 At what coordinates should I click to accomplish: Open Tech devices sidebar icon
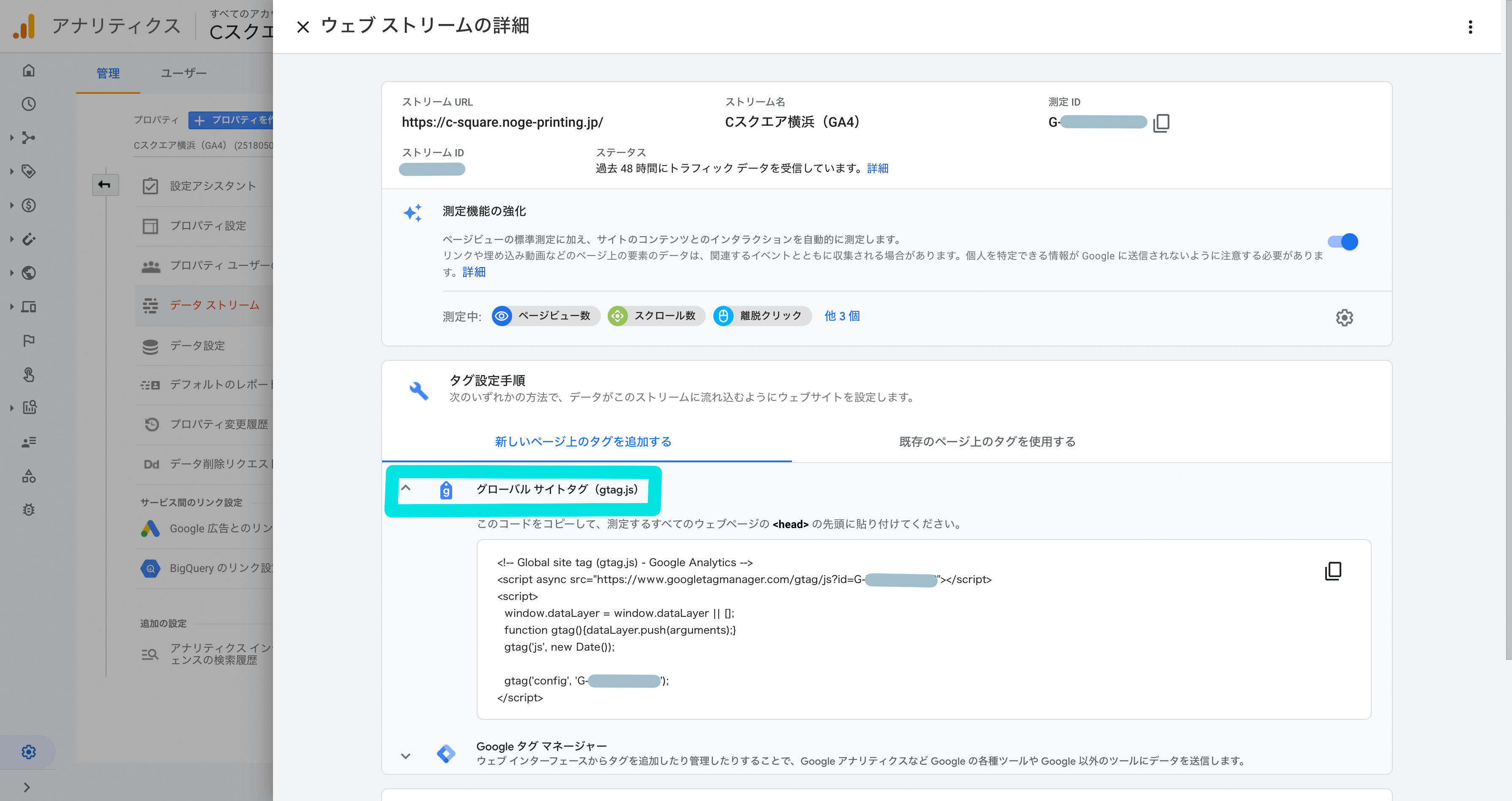(28, 306)
